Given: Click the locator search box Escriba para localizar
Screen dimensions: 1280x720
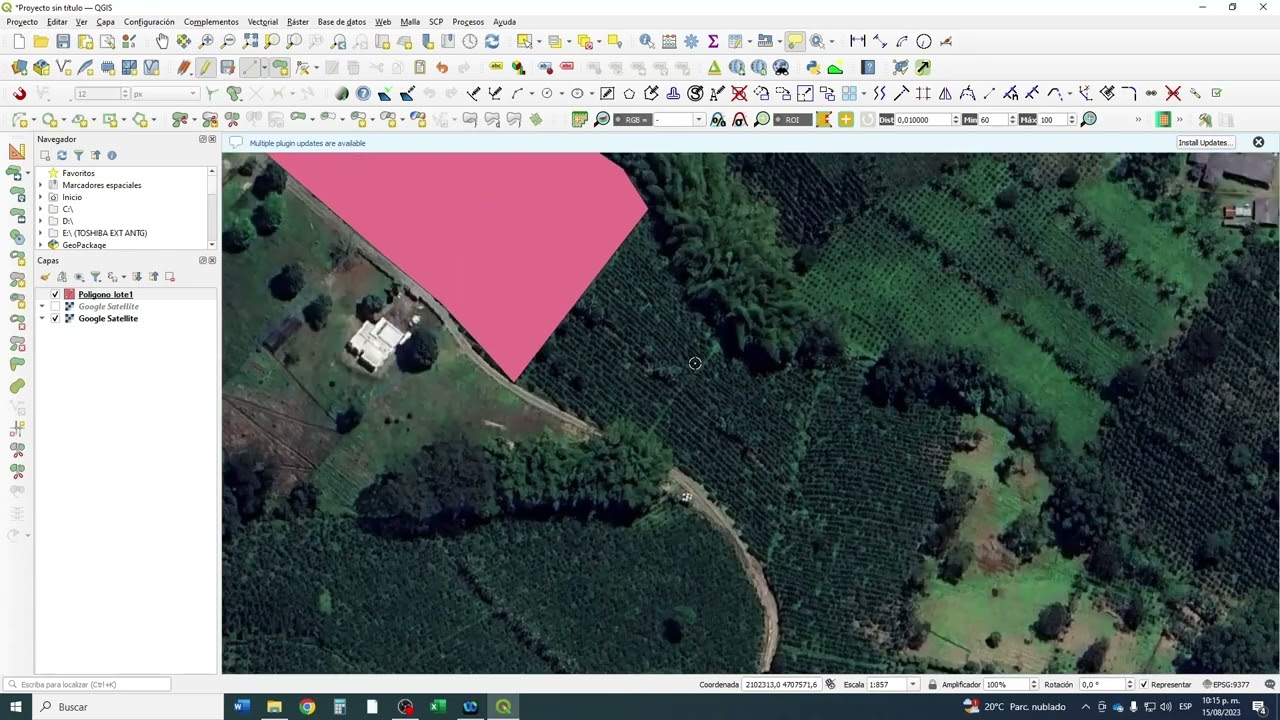Looking at the screenshot, I should coord(87,684).
